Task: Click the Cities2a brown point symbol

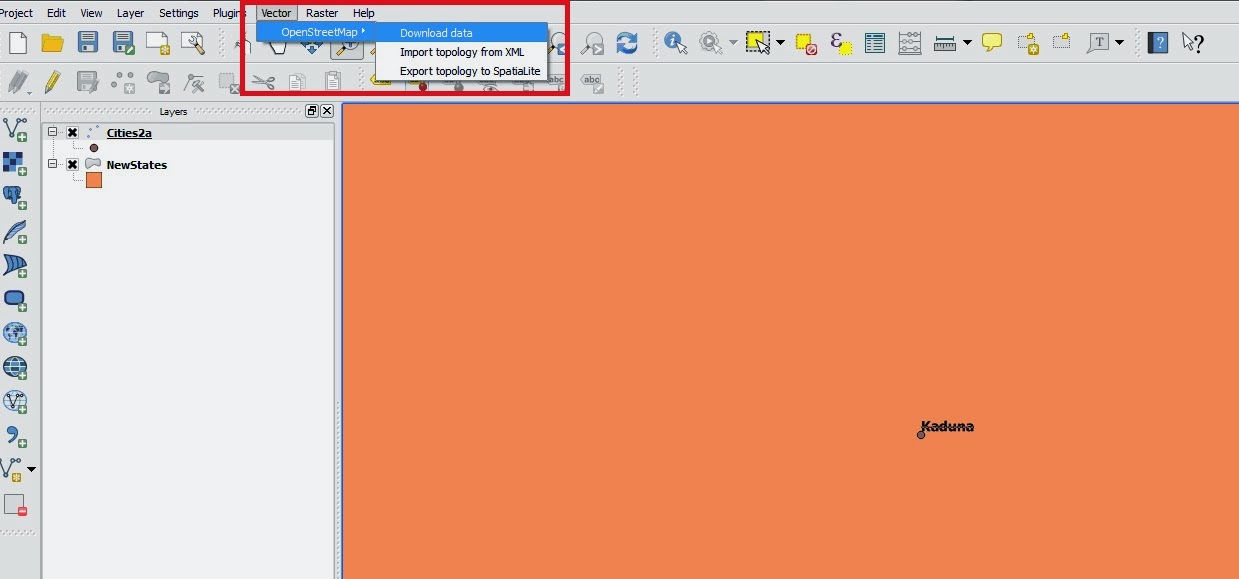Action: point(94,148)
